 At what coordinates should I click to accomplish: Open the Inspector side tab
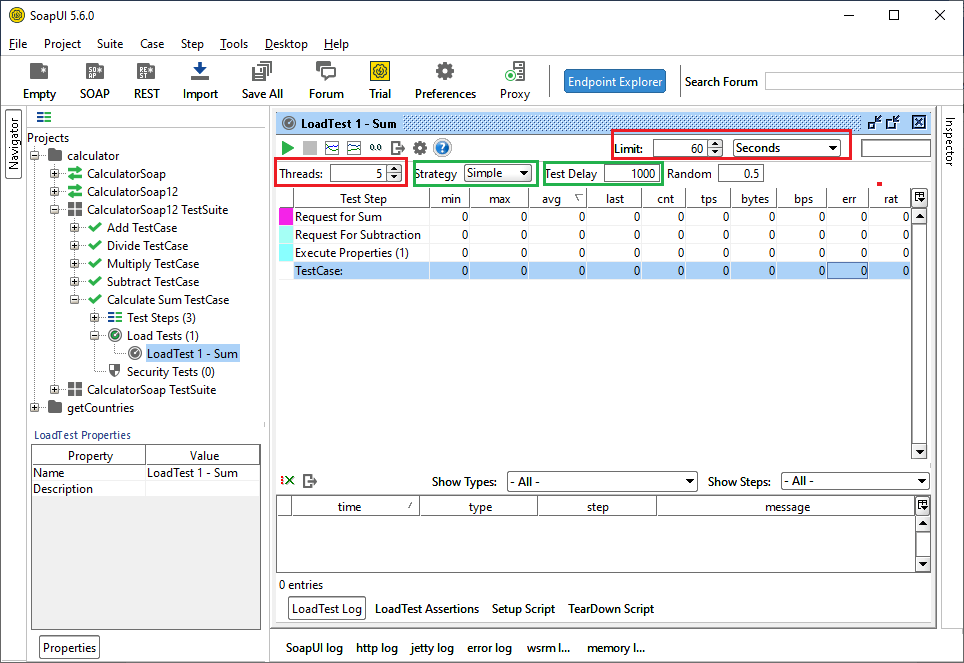950,141
